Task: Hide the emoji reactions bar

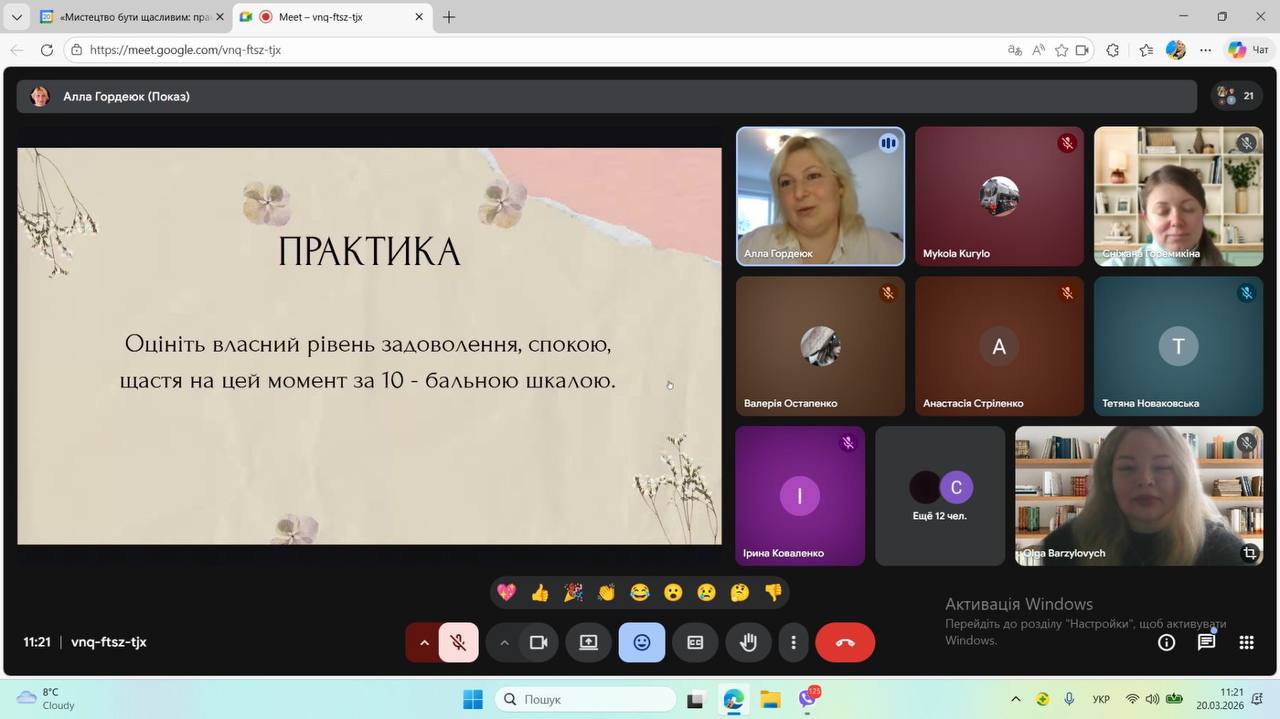Action: [x=641, y=643]
